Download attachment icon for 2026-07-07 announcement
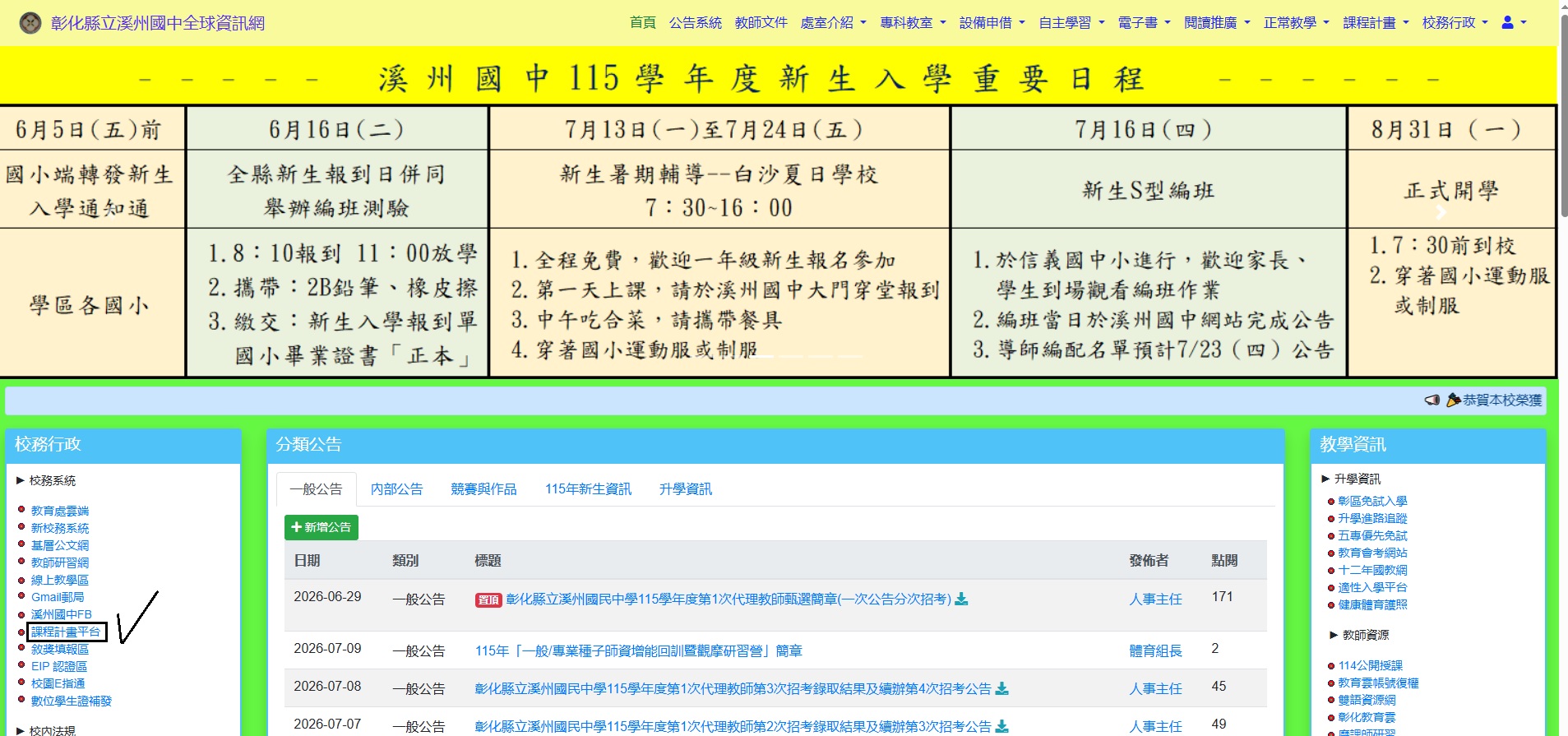Image resolution: width=1568 pixels, height=736 pixels. point(1001,727)
